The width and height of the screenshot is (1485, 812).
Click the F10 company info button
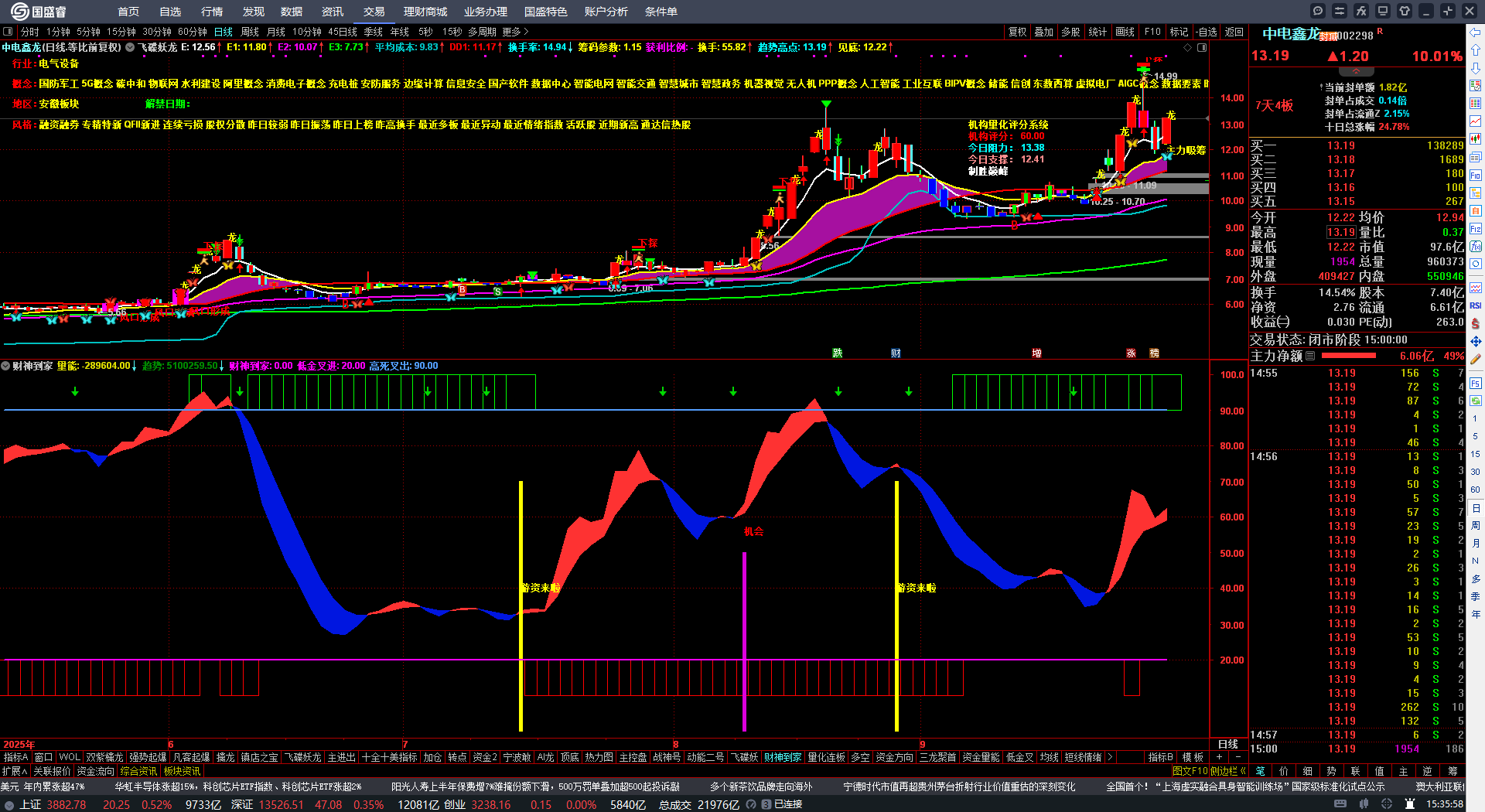(x=1152, y=32)
